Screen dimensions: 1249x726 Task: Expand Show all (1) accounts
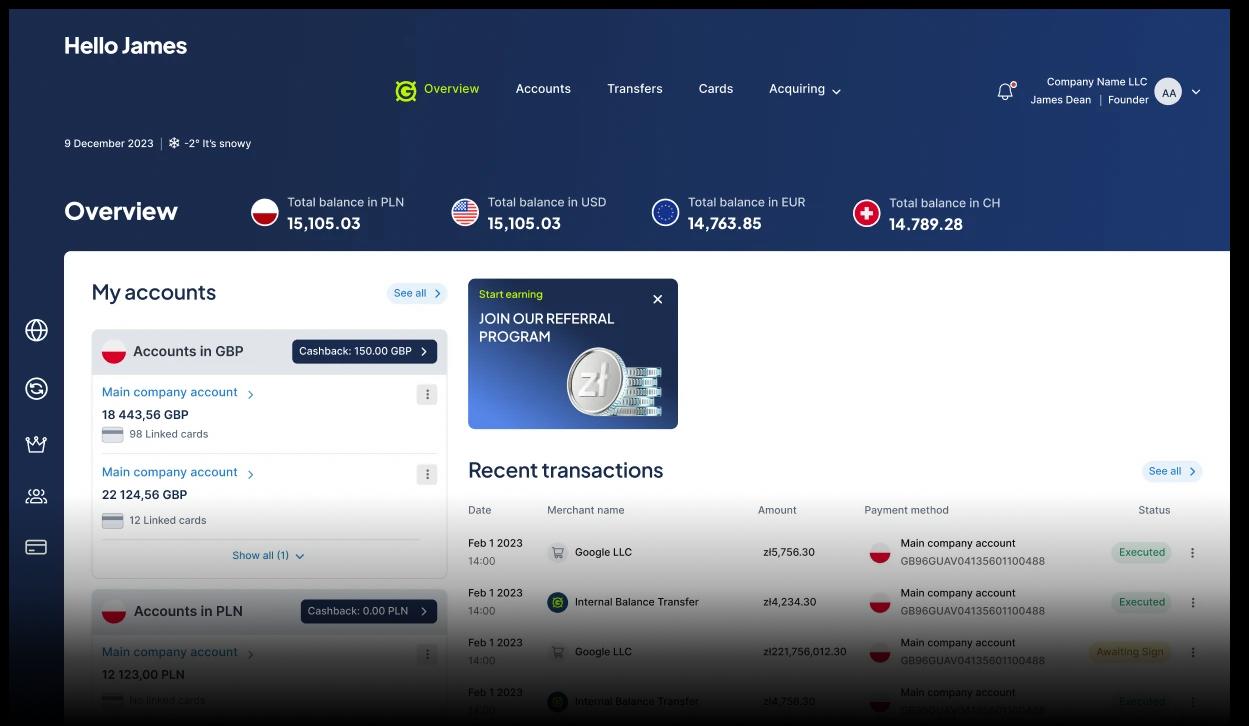[x=268, y=556]
